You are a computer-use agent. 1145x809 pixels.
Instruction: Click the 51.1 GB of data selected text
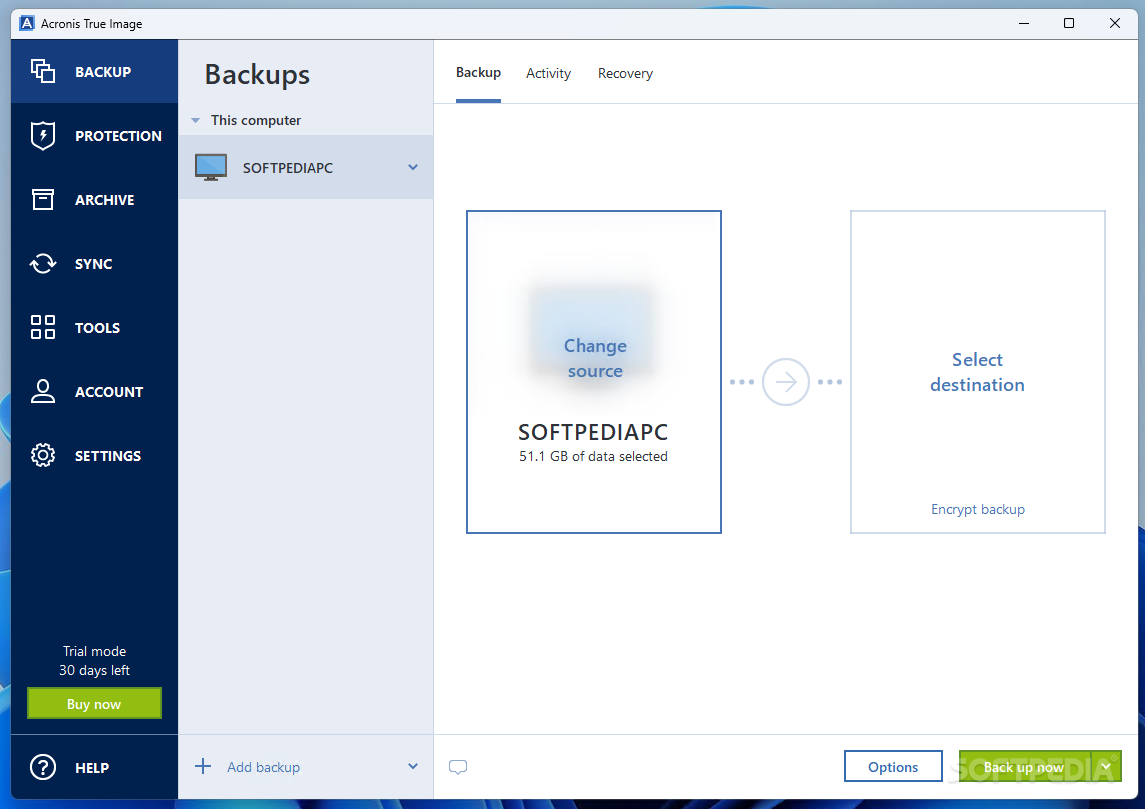pyautogui.click(x=593, y=456)
